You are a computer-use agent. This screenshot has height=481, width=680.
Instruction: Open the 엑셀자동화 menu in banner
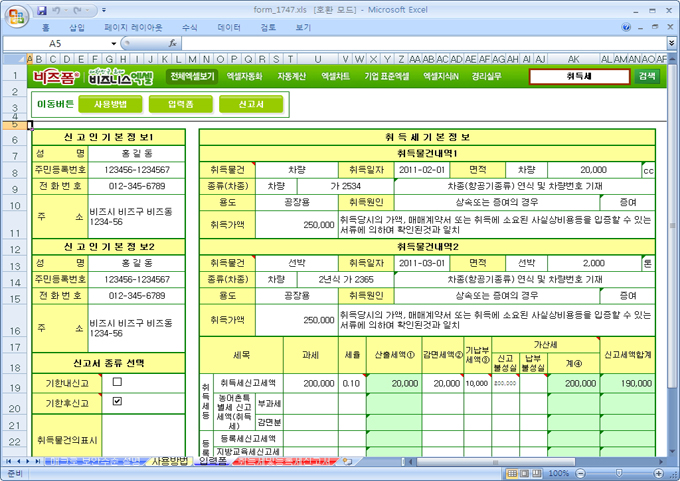(x=244, y=76)
